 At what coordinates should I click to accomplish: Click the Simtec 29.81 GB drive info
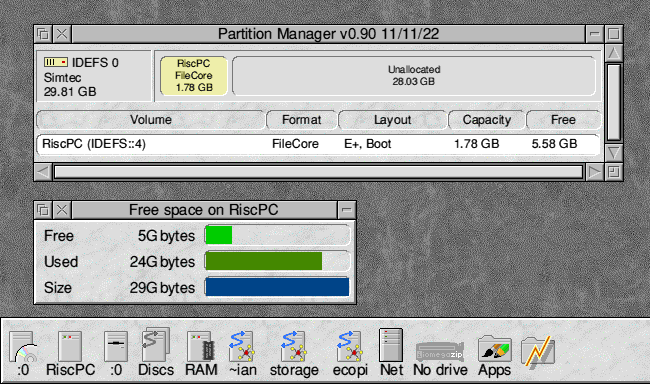[x=70, y=85]
